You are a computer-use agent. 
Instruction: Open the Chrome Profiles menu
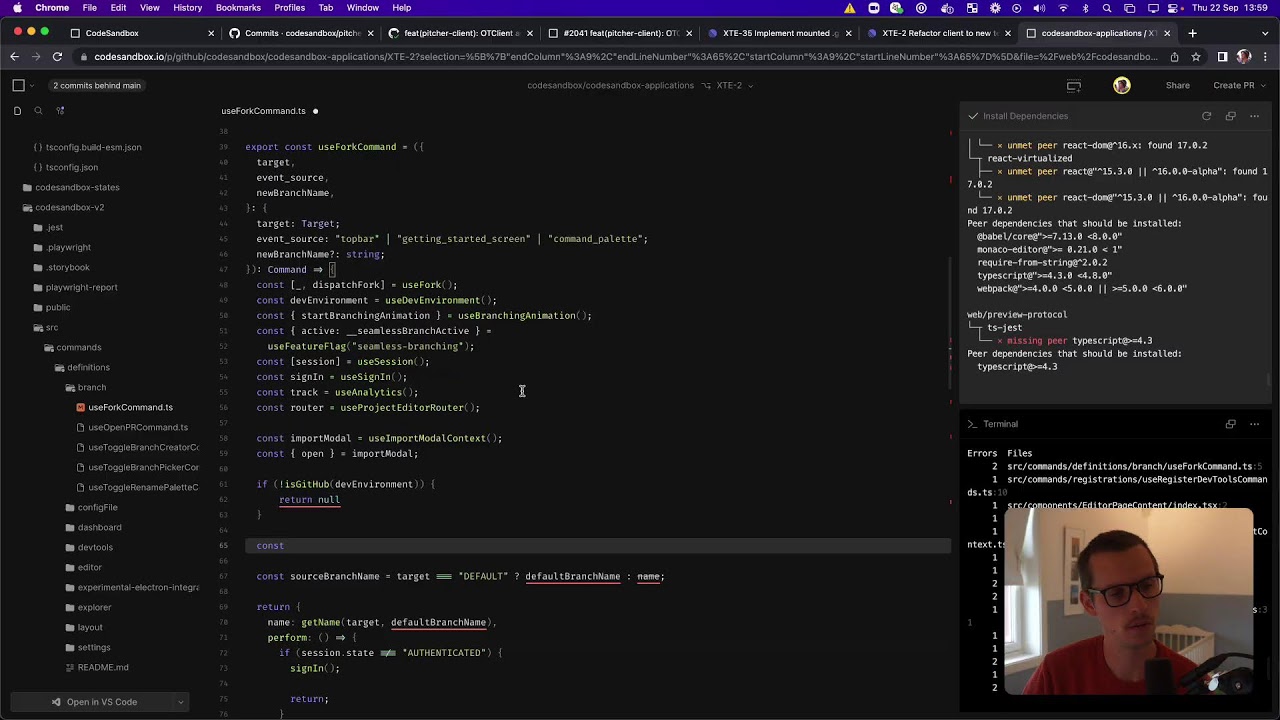[x=290, y=8]
